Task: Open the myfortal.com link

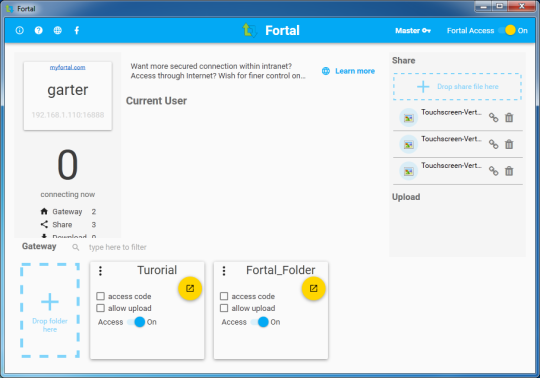Action: [x=68, y=67]
